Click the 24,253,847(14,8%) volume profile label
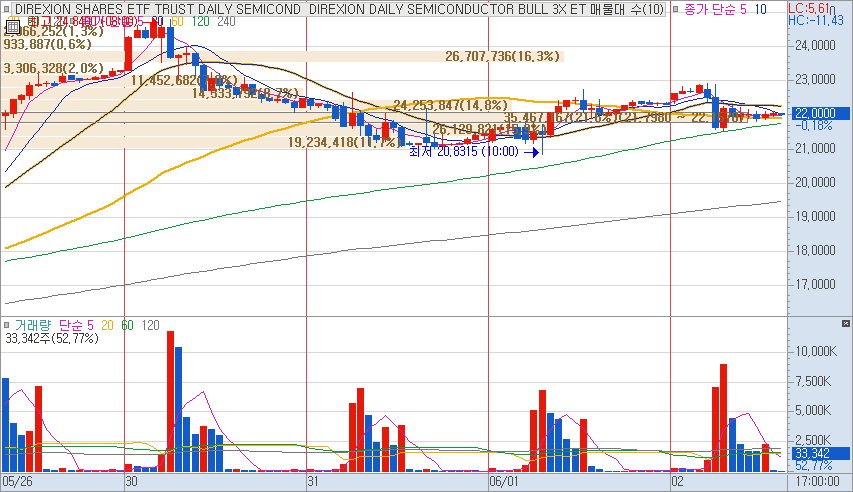 pos(450,105)
